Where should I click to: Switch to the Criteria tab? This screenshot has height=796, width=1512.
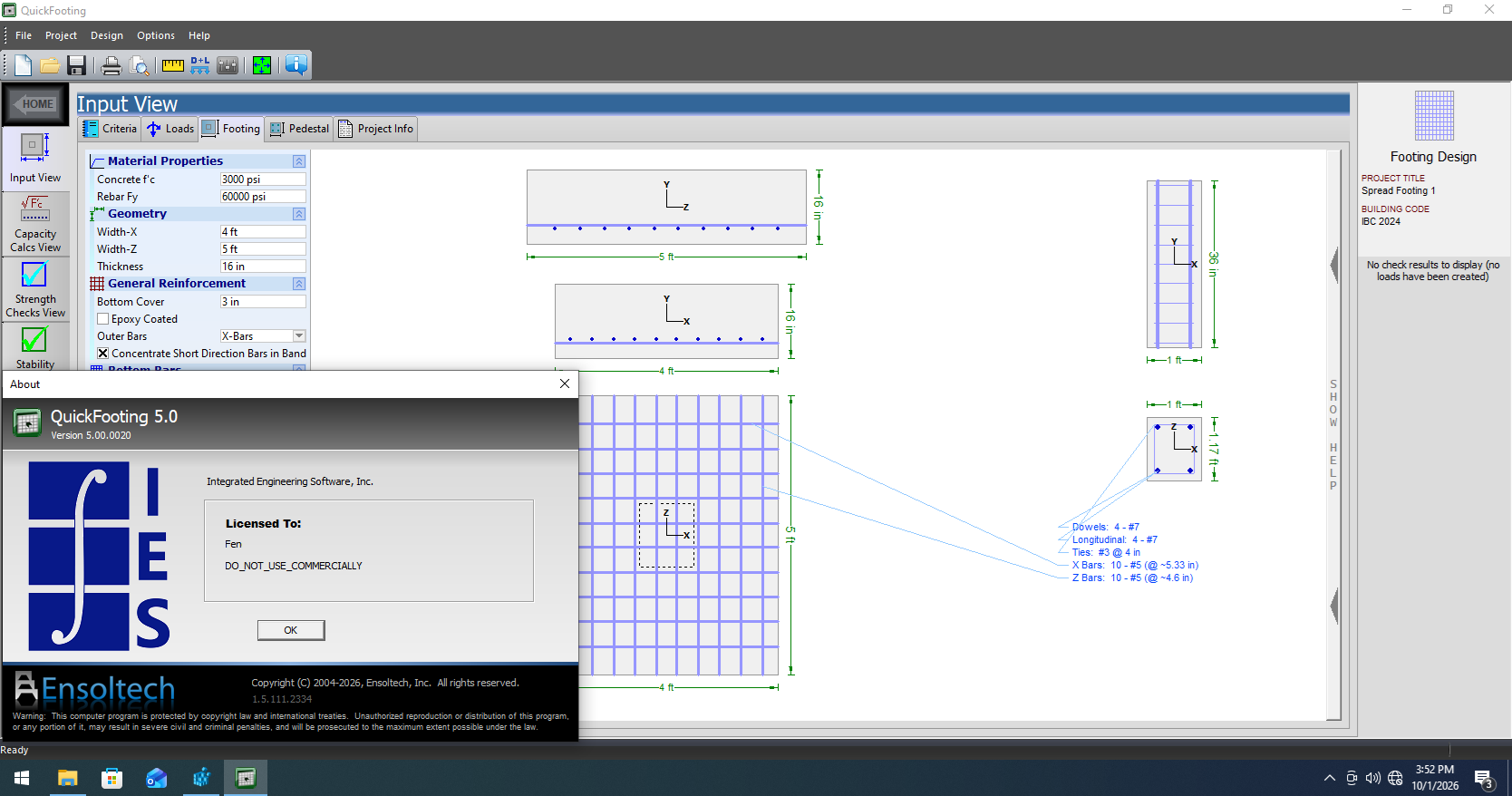110,129
